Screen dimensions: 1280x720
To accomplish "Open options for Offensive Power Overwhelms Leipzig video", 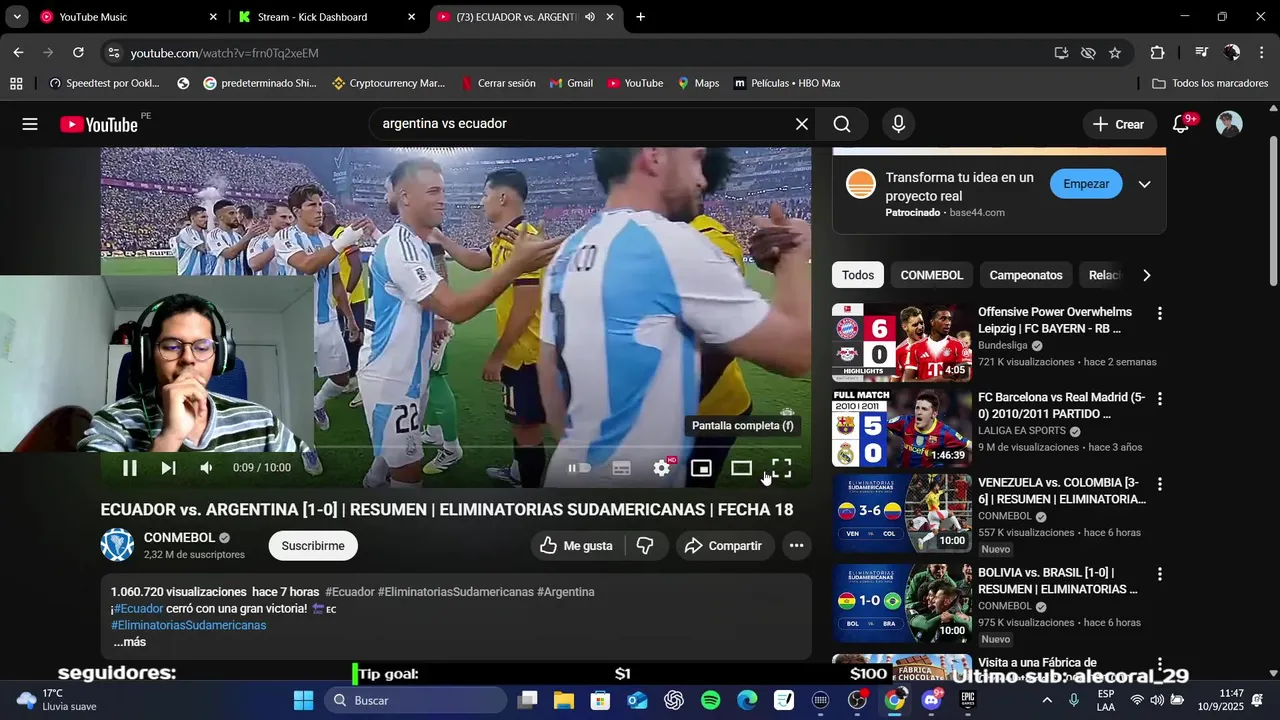I will click(x=1160, y=314).
